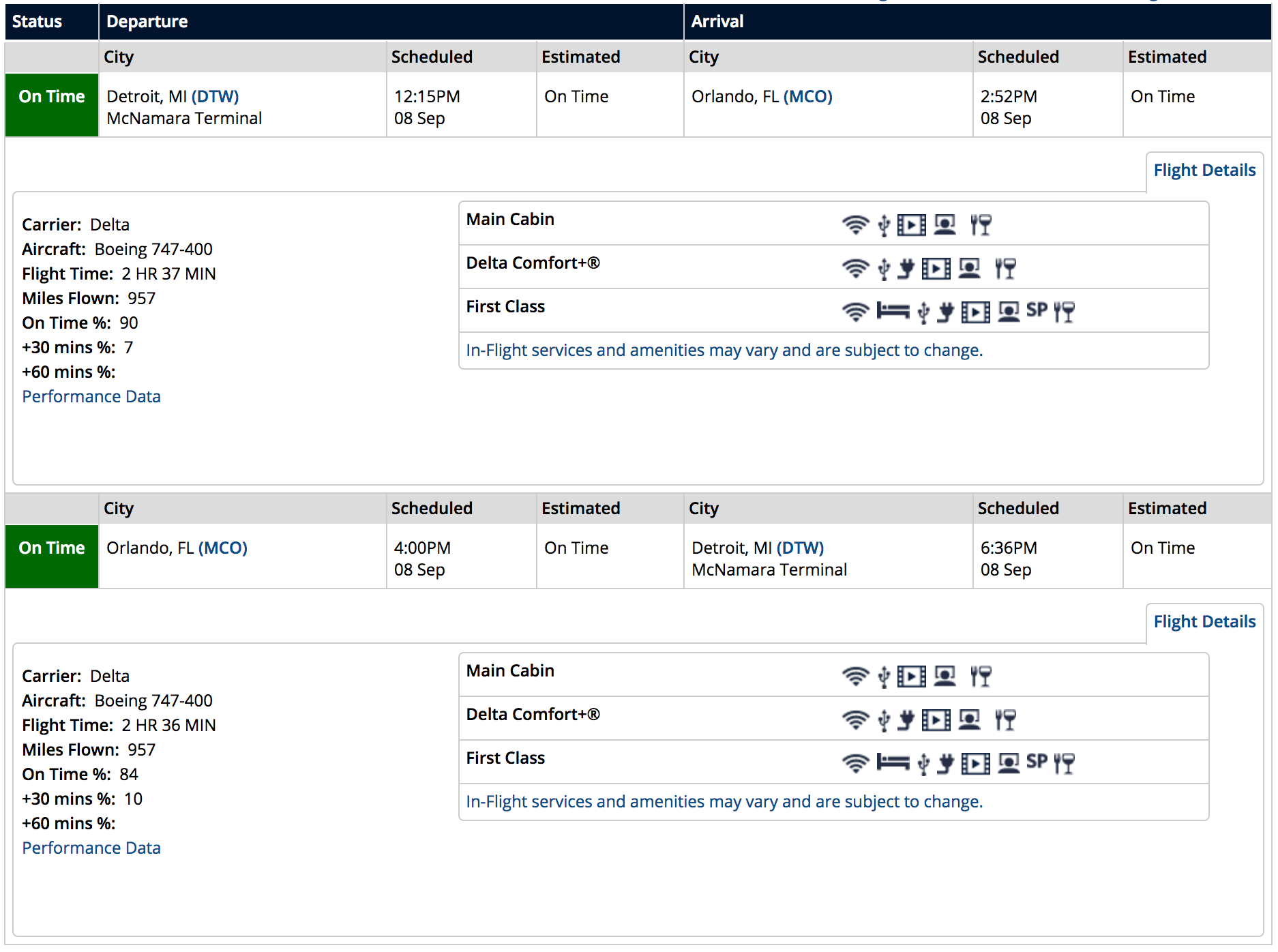Click dining icon in first flight's Main Cabin row
1278x952 pixels.
981,224
